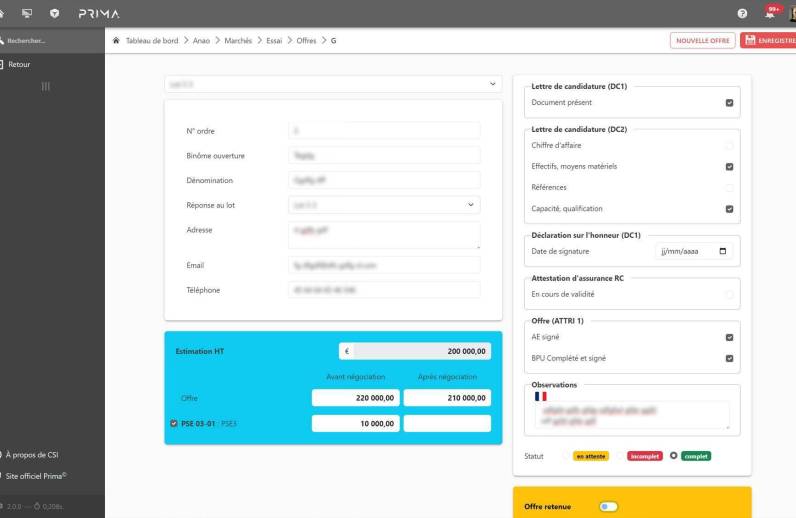Screen dimensions: 796x518
Task: Toggle the Offre retenue switch
Action: [x=607, y=507]
